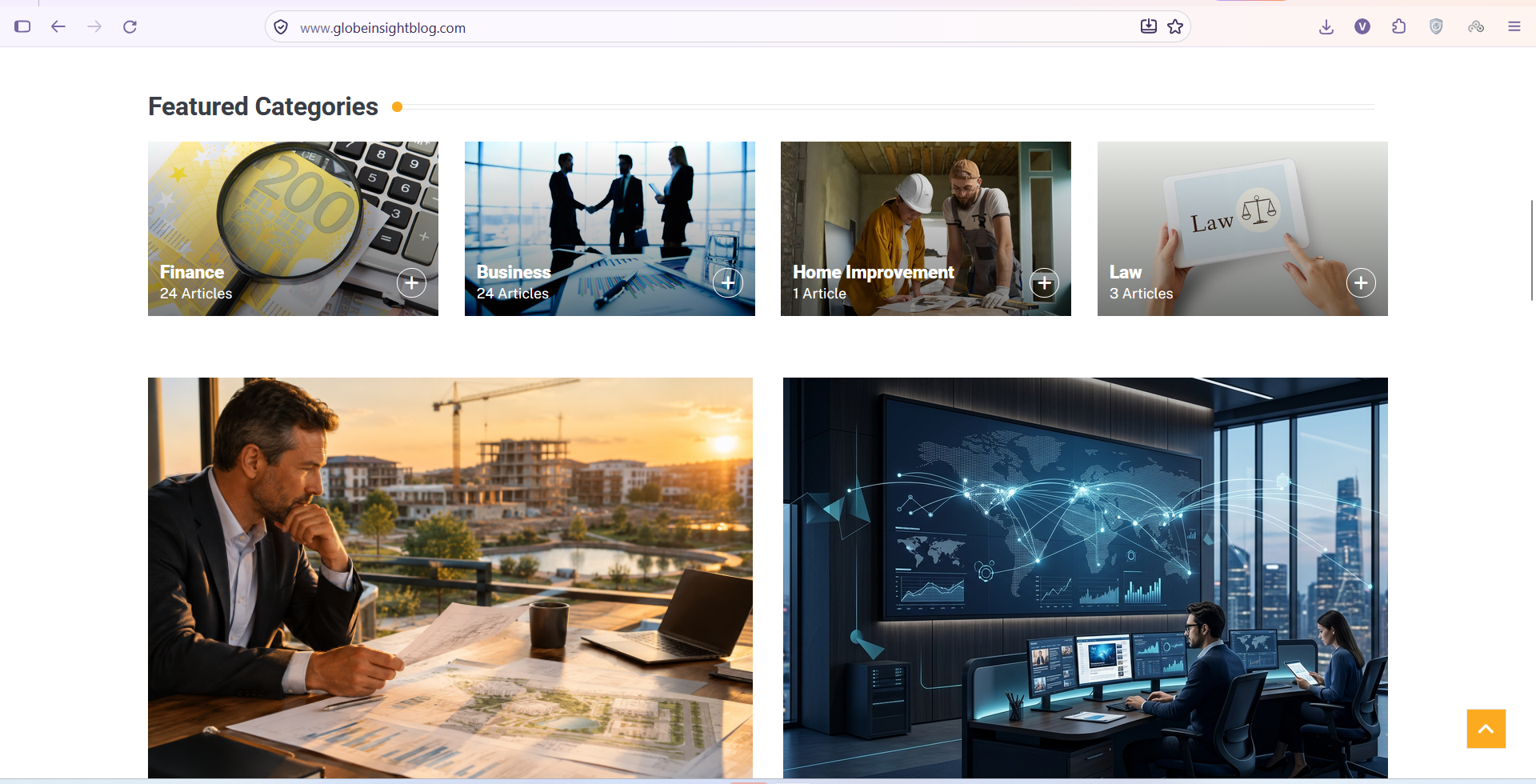Open the construction site article thumbnail
The width and height of the screenshot is (1536, 784).
tap(450, 578)
